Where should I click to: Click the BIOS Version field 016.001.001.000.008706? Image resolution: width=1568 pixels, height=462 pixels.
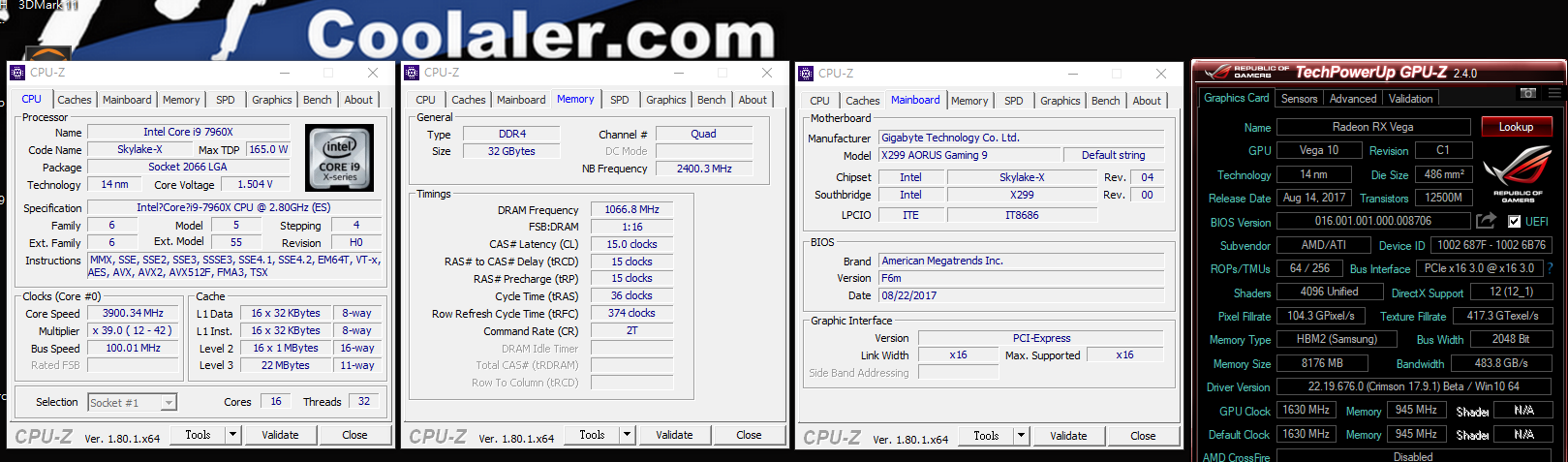click(x=1372, y=221)
